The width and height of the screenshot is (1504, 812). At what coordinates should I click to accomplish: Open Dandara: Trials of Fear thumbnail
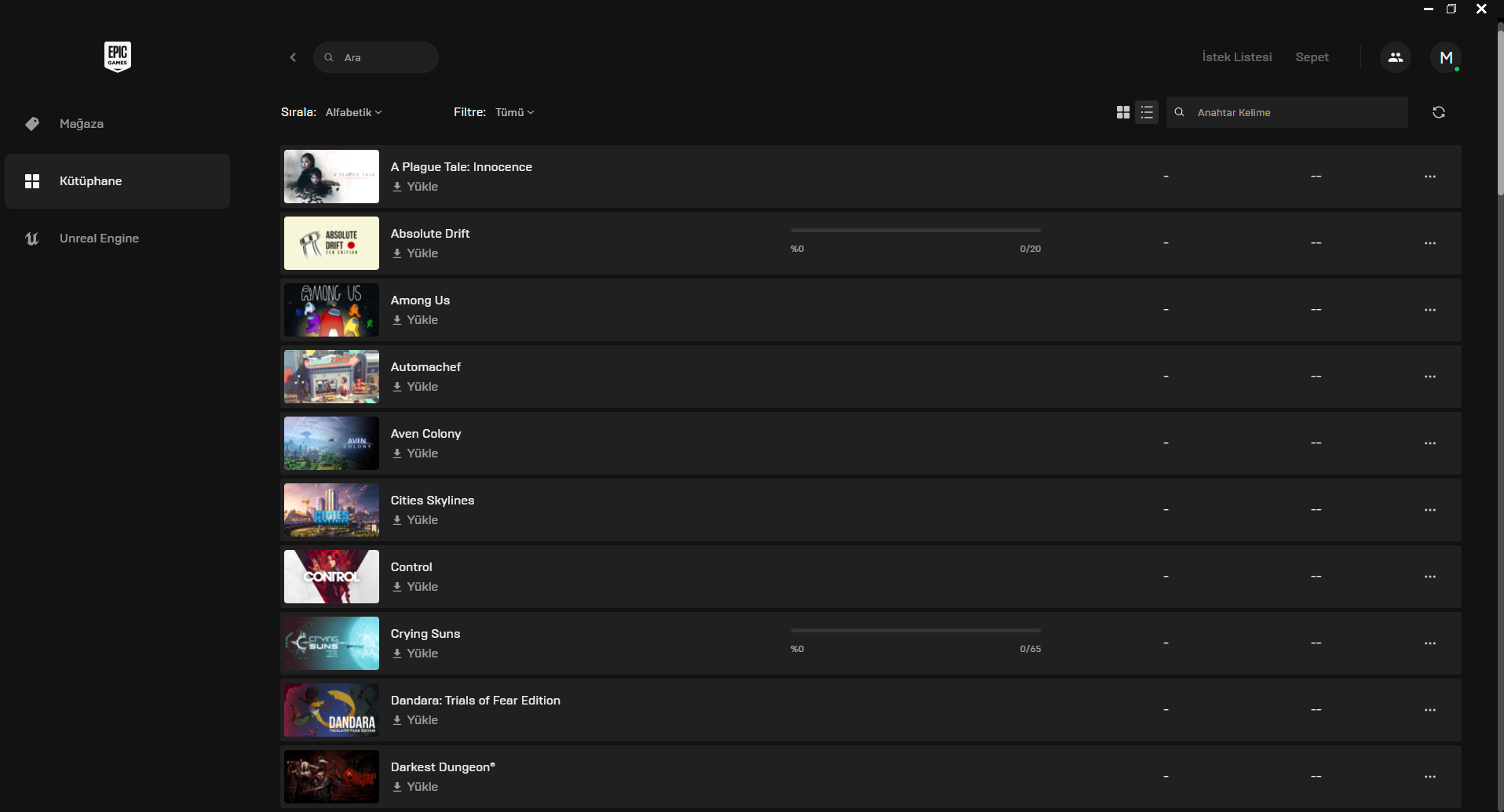coord(331,710)
